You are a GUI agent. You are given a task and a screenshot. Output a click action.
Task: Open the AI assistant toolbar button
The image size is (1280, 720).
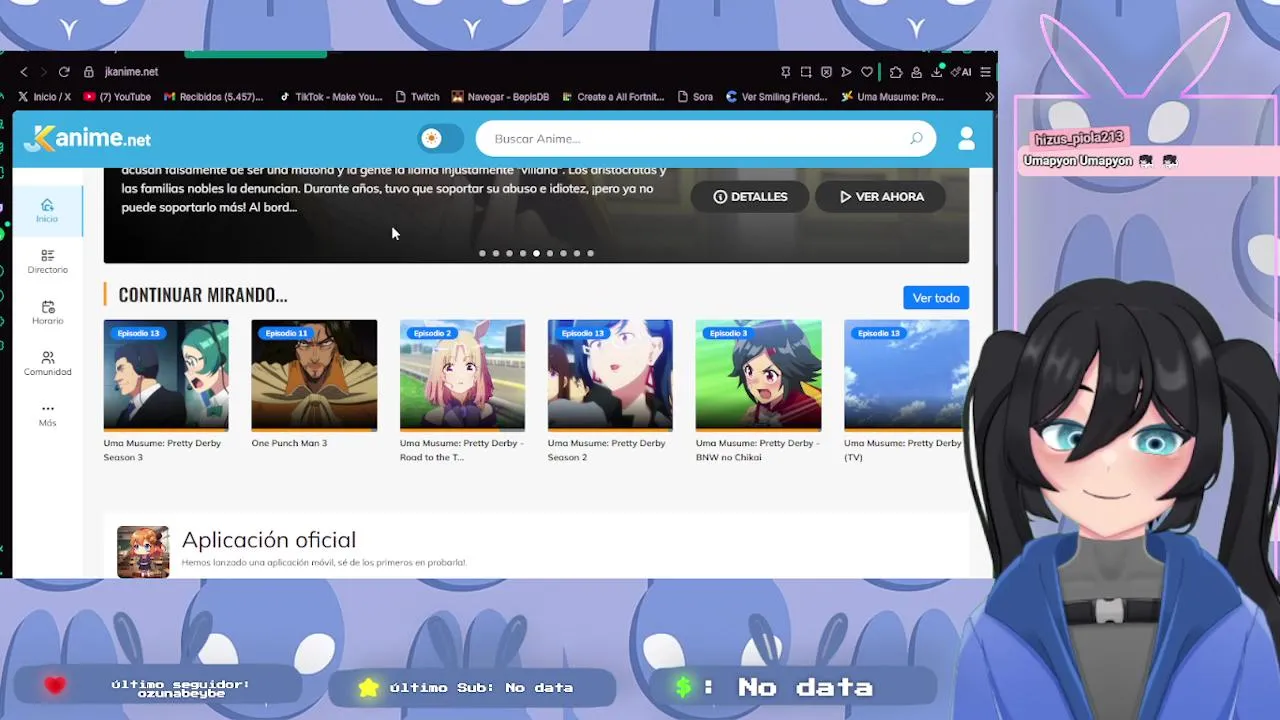click(x=962, y=72)
